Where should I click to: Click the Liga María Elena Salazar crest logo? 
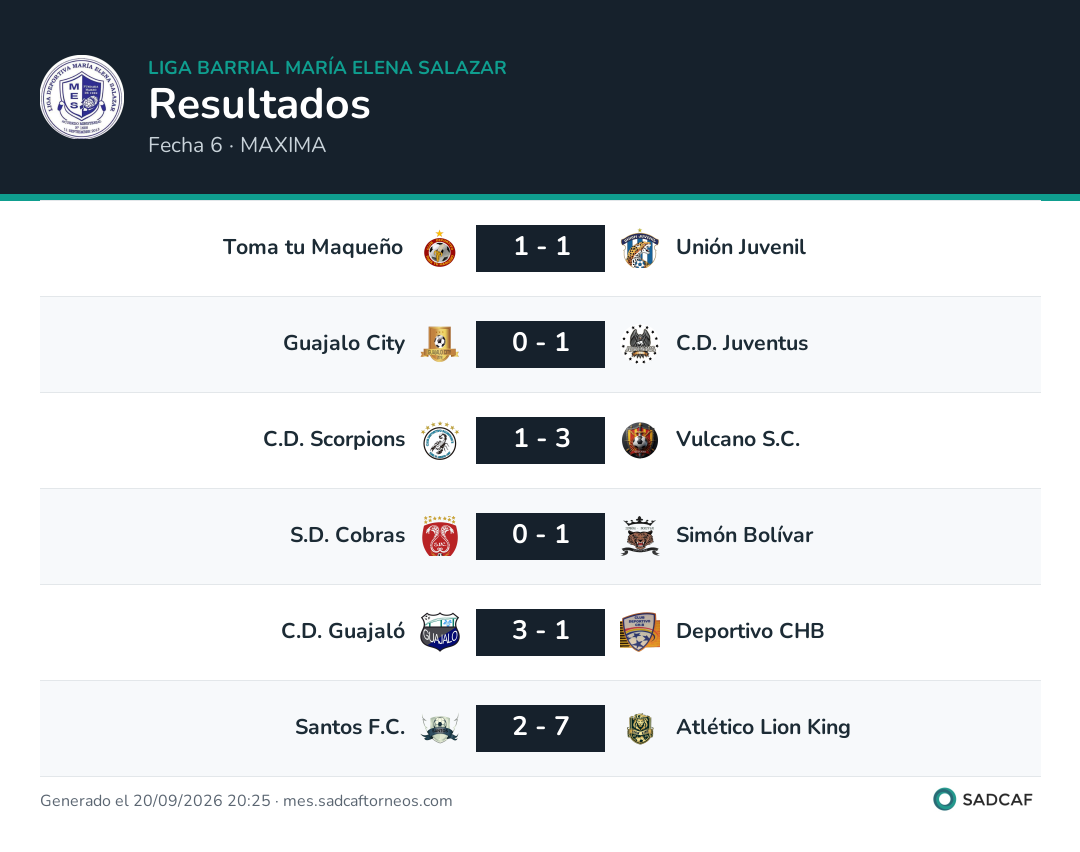(82, 97)
